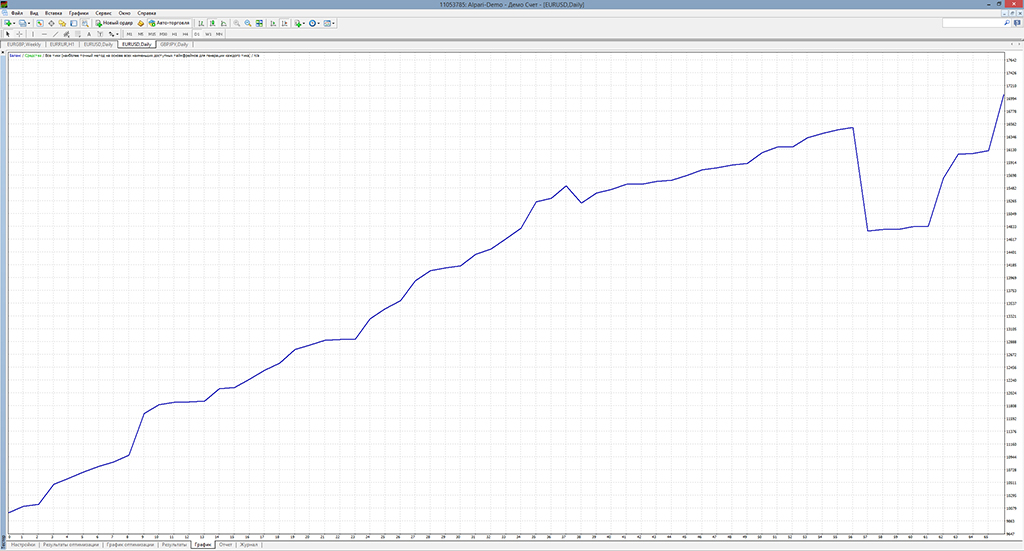This screenshot has width=1024, height=551.
Task: Toggle the Авто-торговля button
Action: [x=169, y=24]
